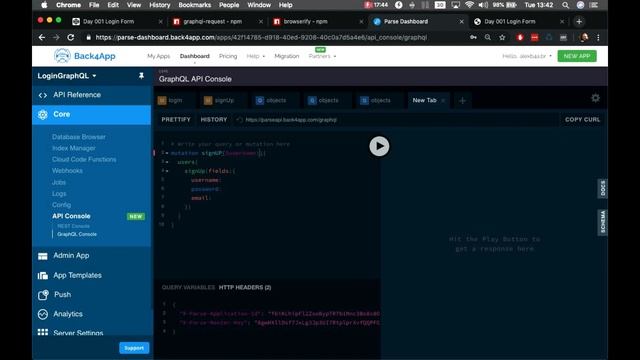Click the PRETTIFY button
640x360 pixels.
[176, 120]
